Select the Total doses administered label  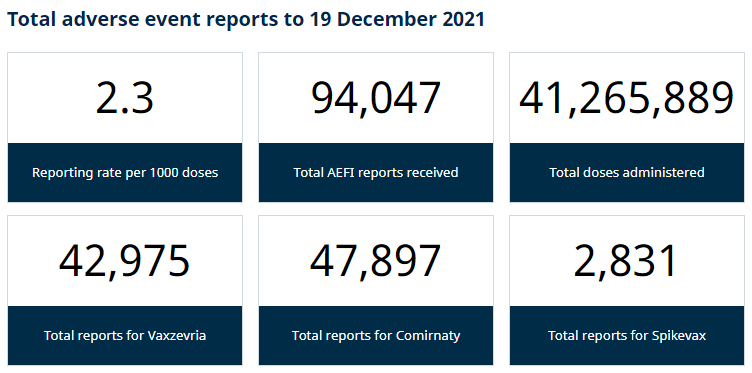(626, 173)
